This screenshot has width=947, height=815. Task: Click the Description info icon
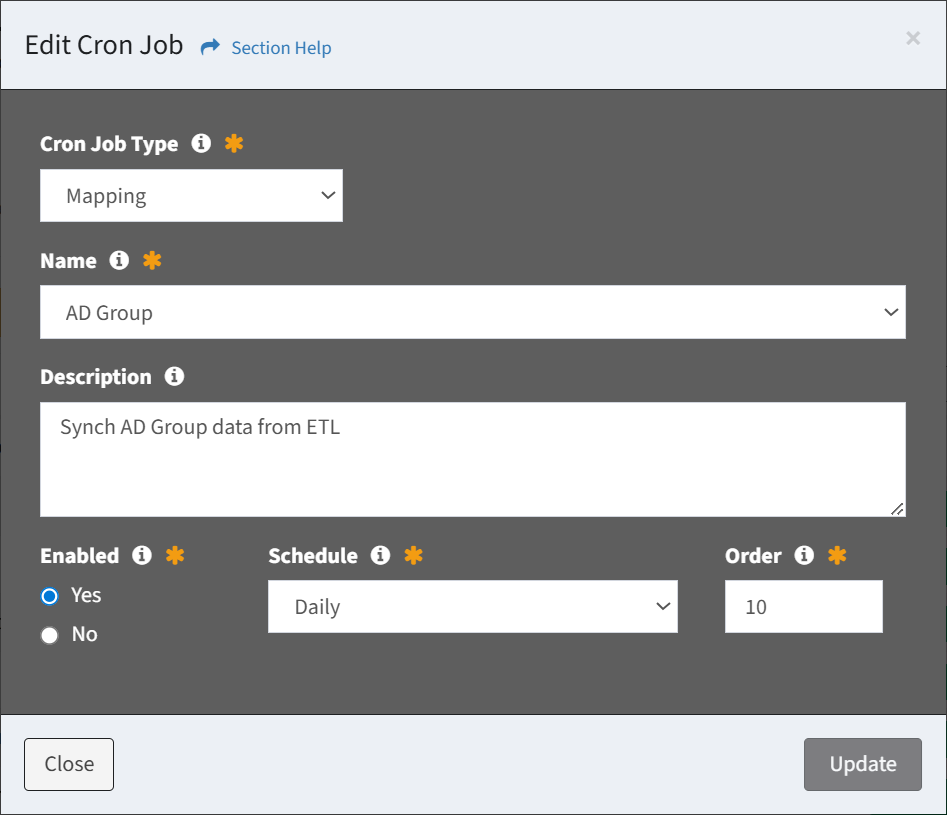pos(174,376)
